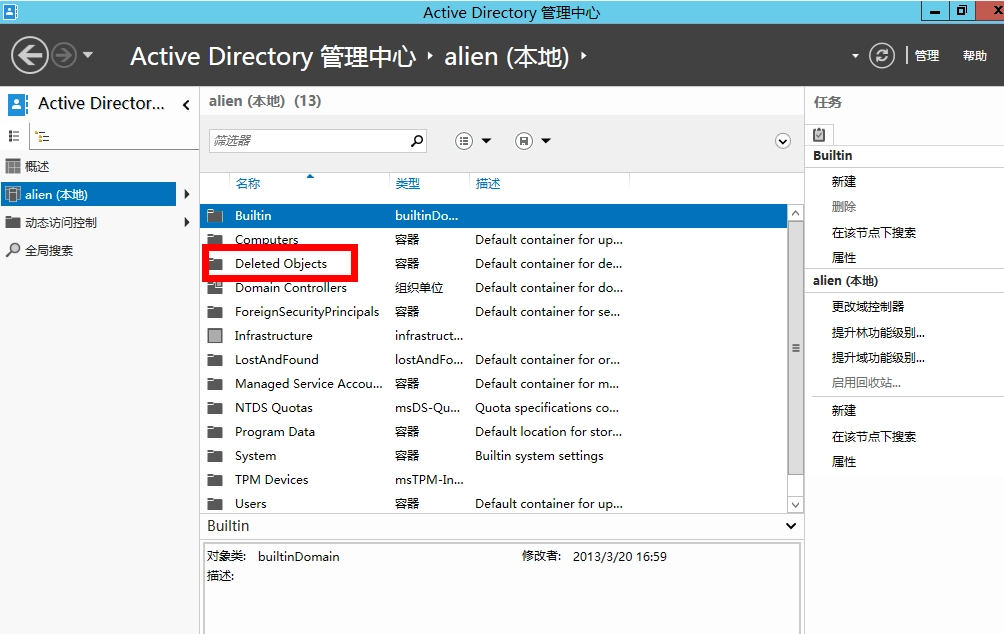Open the list view options dropdown
The width and height of the screenshot is (1004, 634).
coord(473,141)
